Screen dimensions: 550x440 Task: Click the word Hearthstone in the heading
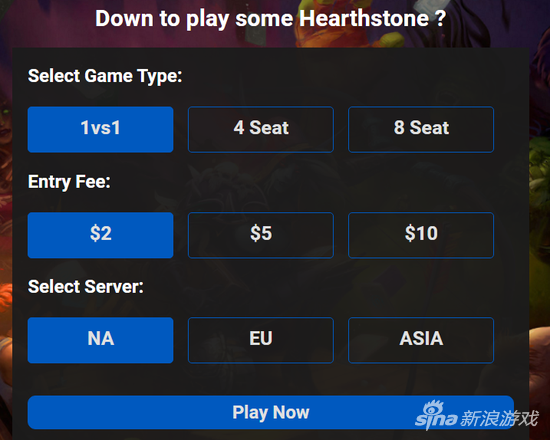364,18
